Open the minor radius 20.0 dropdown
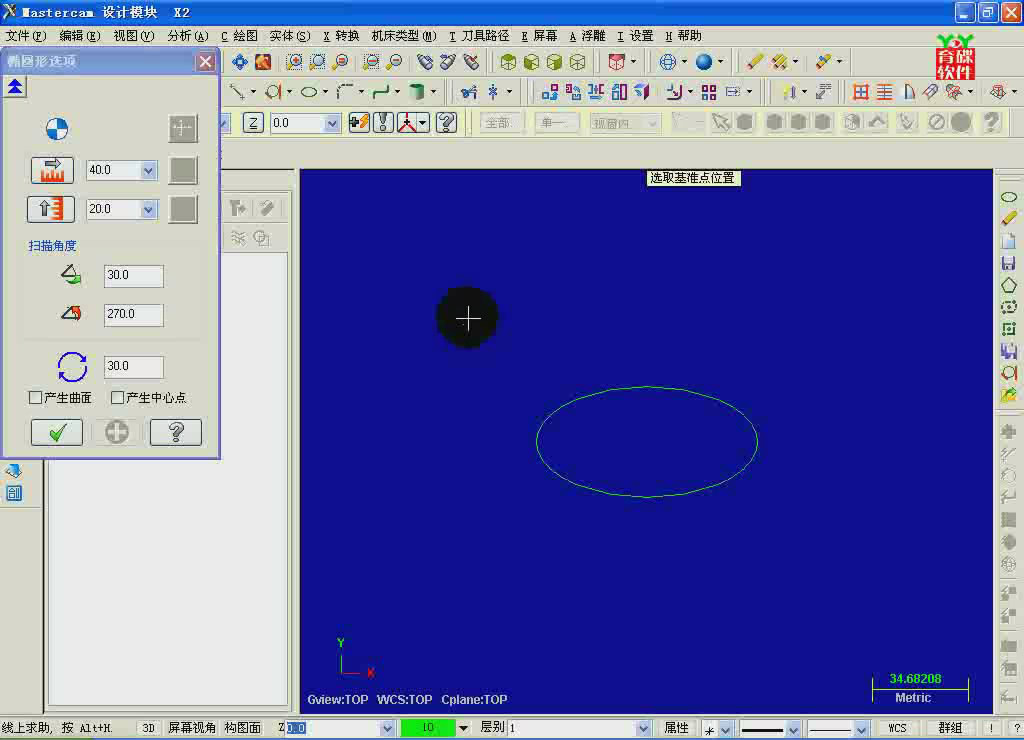This screenshot has width=1024, height=740. tap(148, 210)
